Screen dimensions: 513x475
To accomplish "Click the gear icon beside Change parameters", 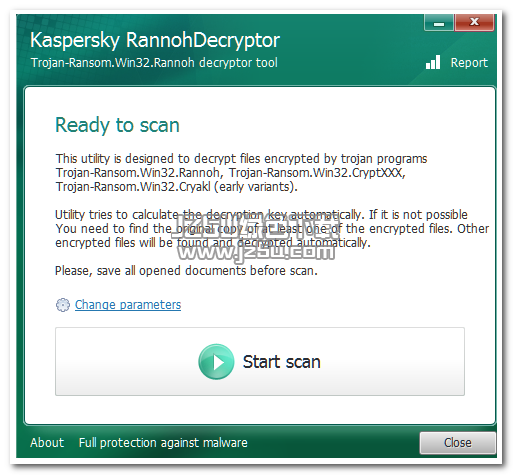I will click(63, 305).
